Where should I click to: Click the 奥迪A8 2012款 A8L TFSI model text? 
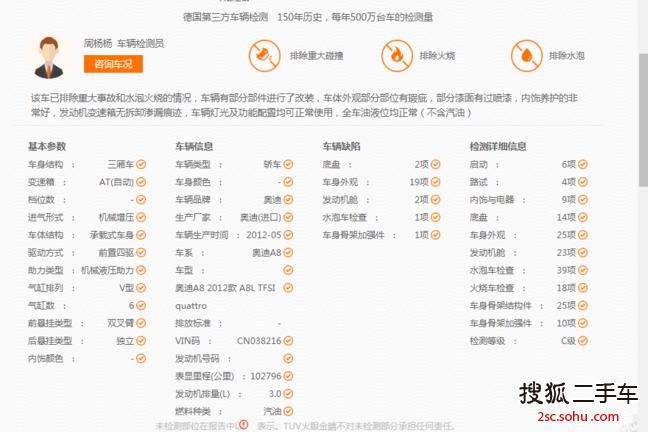tap(225, 288)
